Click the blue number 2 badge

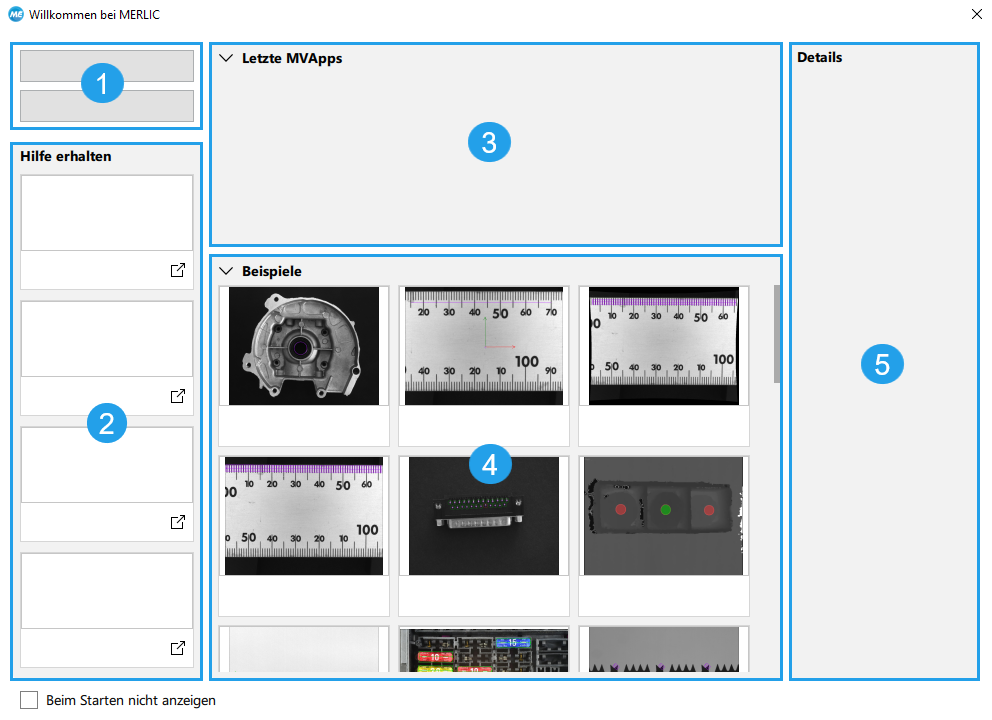point(107,425)
